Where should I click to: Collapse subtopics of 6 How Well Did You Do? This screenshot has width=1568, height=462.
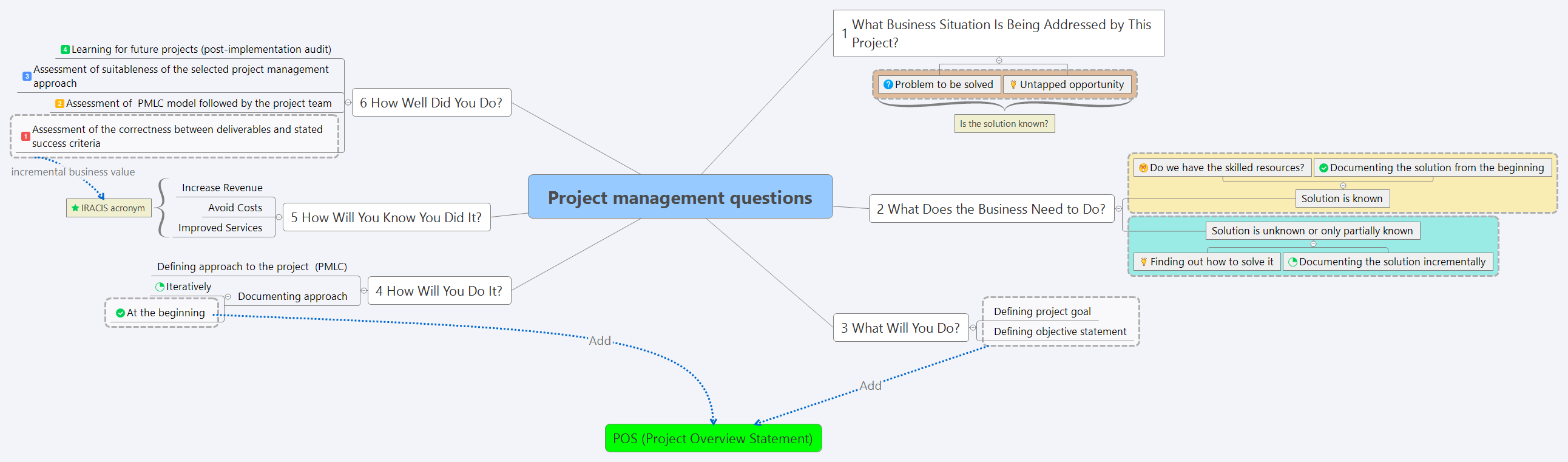click(x=348, y=102)
